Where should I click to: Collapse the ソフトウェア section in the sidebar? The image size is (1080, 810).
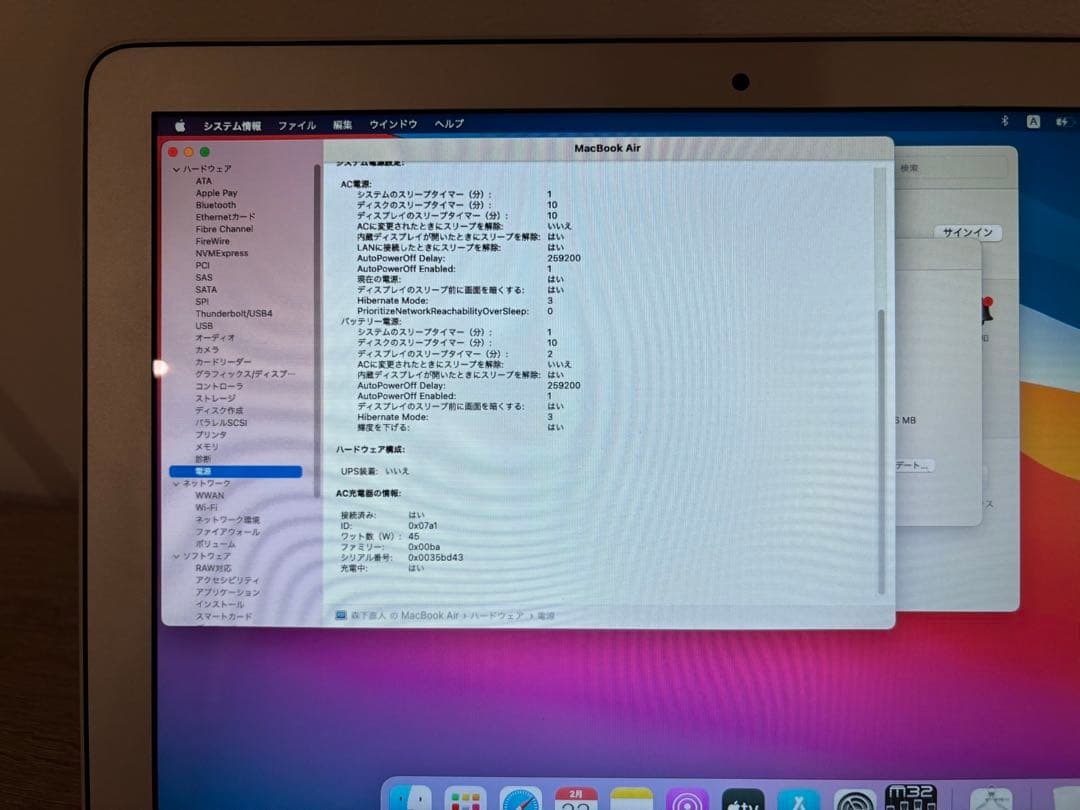174,555
